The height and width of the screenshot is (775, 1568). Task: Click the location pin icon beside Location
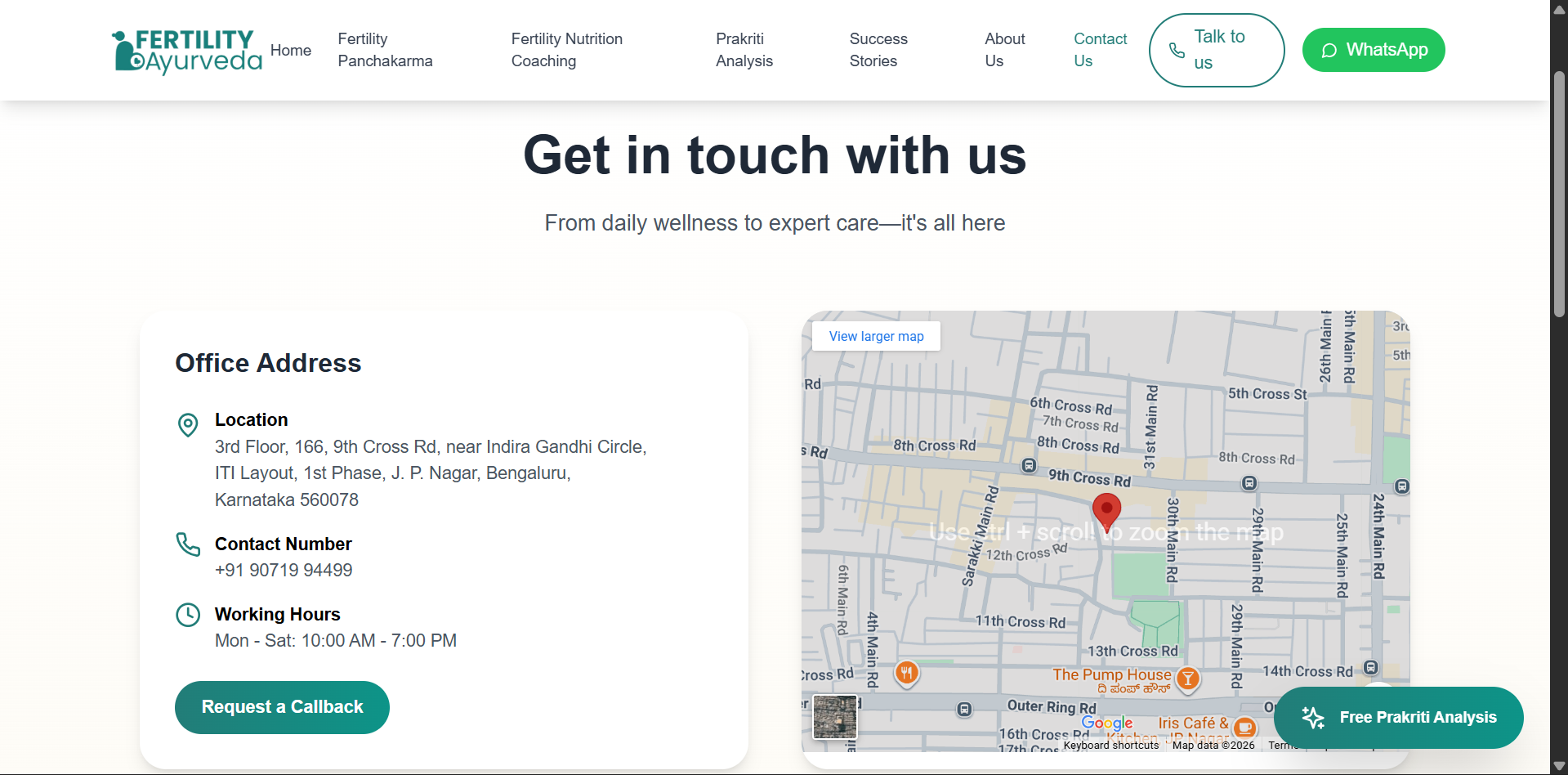(188, 424)
